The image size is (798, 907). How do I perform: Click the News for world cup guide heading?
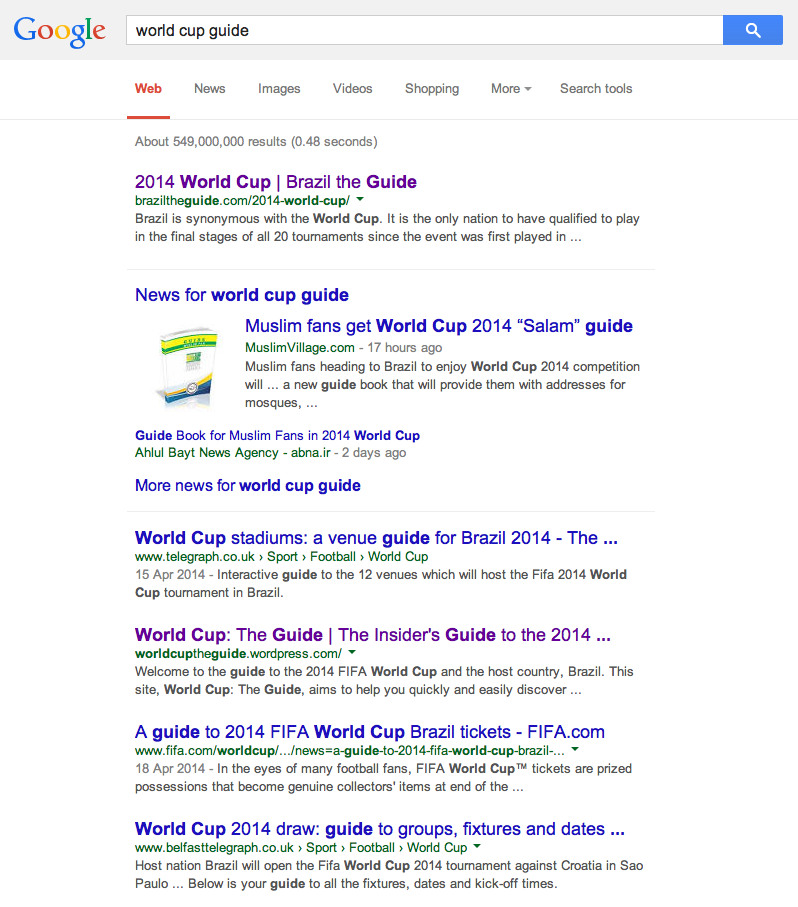pos(242,295)
